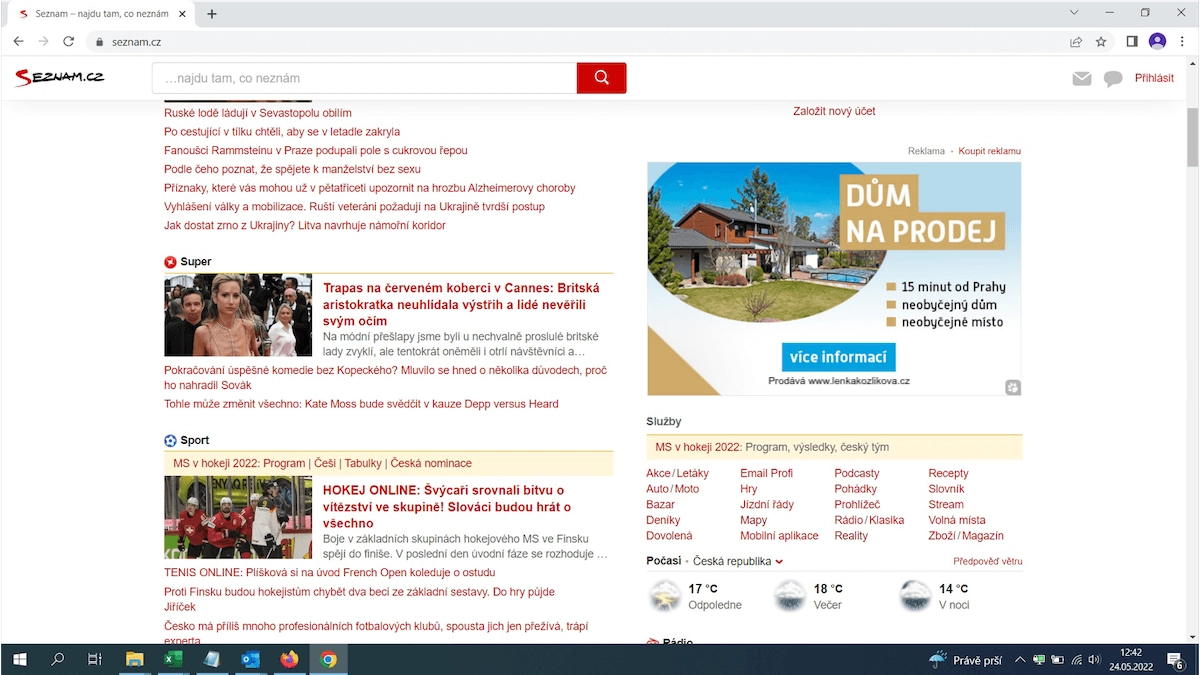The image size is (1200, 675).
Task: Open the Chrome tab search chevron
Action: tap(1074, 13)
